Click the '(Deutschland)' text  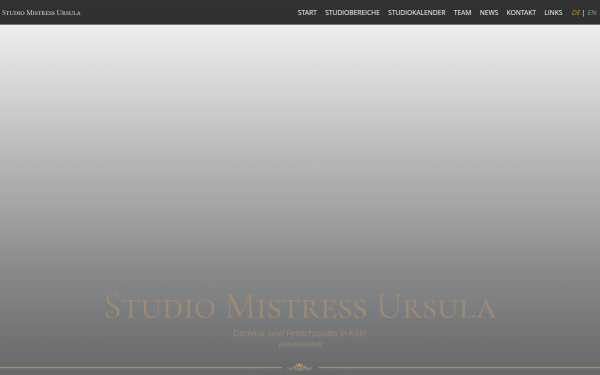click(x=300, y=344)
